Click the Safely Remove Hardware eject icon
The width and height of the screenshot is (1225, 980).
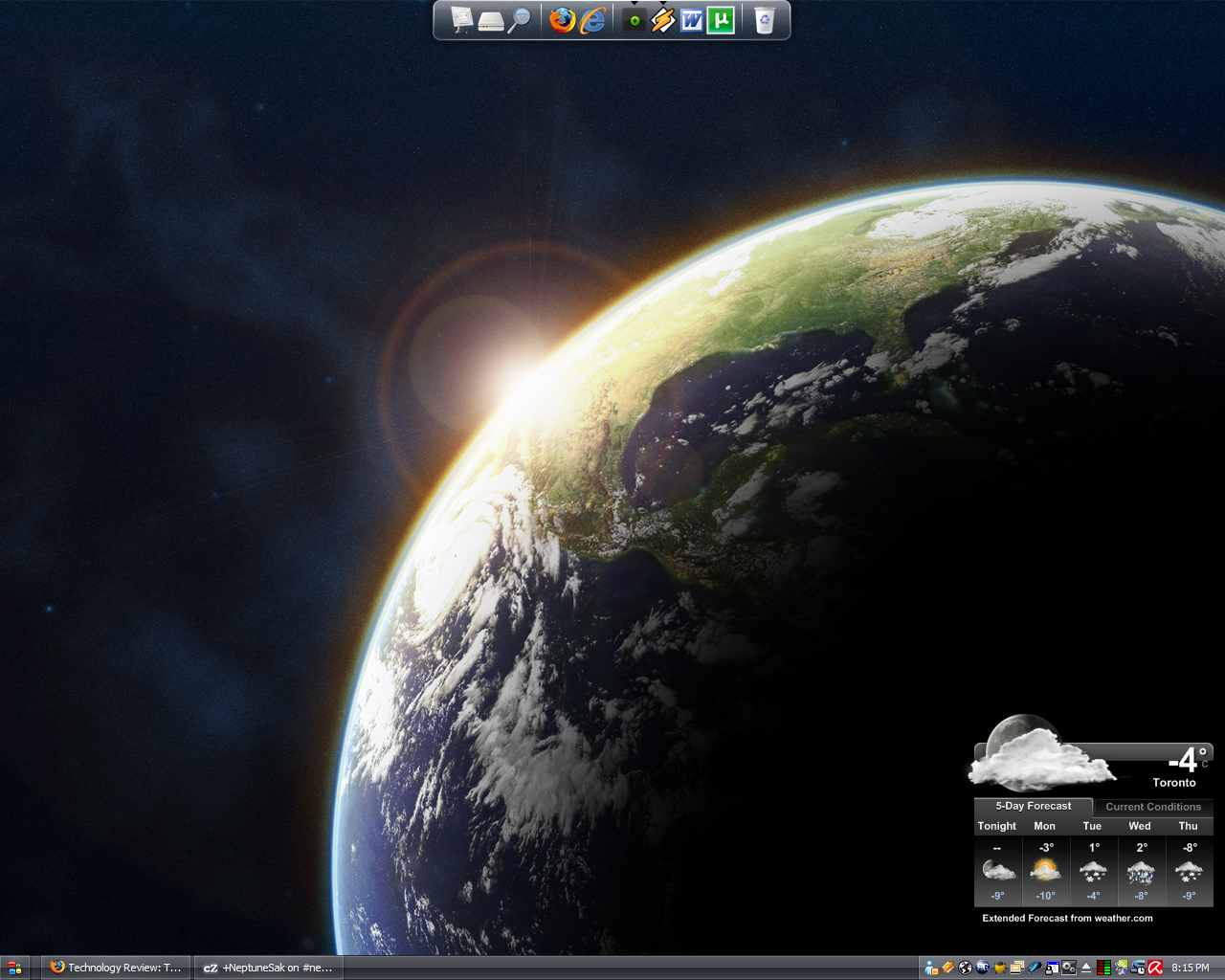tap(1086, 968)
